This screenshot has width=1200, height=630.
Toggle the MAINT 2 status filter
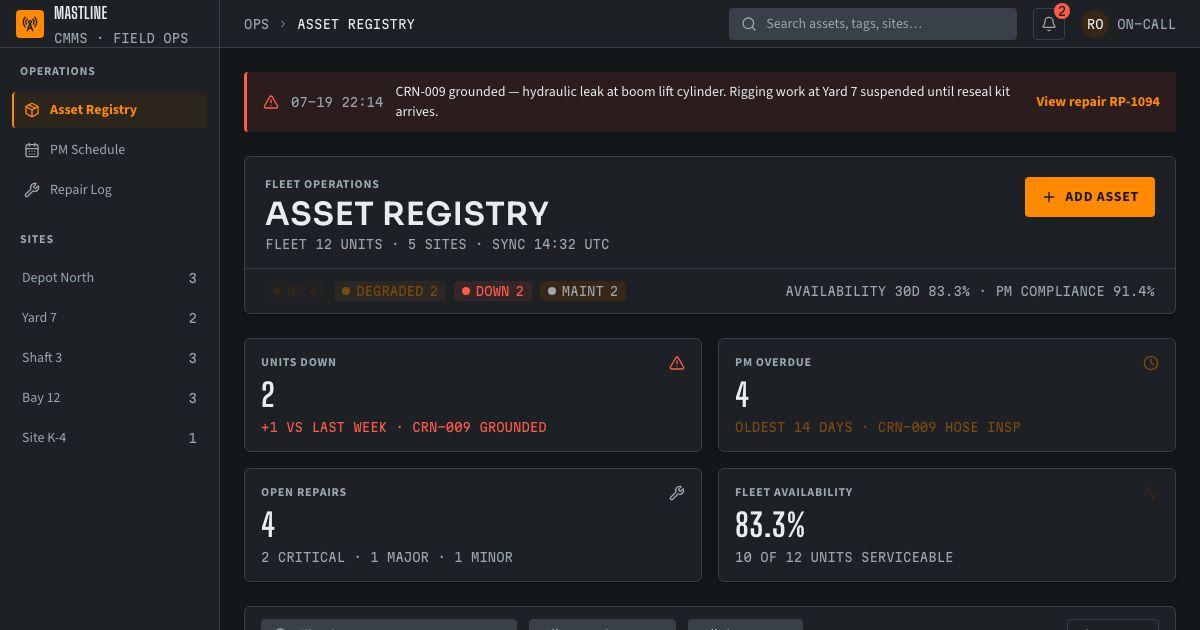click(x=583, y=291)
